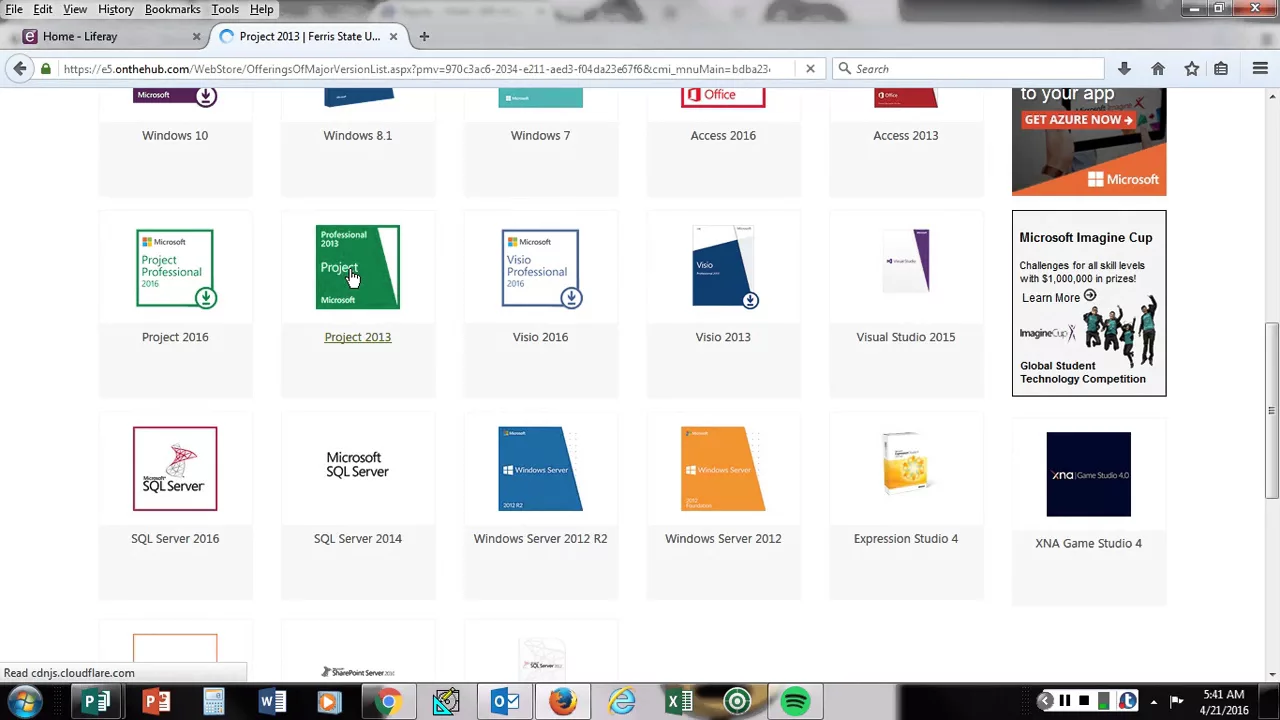Click the recorder stop button in tray

1084,701
